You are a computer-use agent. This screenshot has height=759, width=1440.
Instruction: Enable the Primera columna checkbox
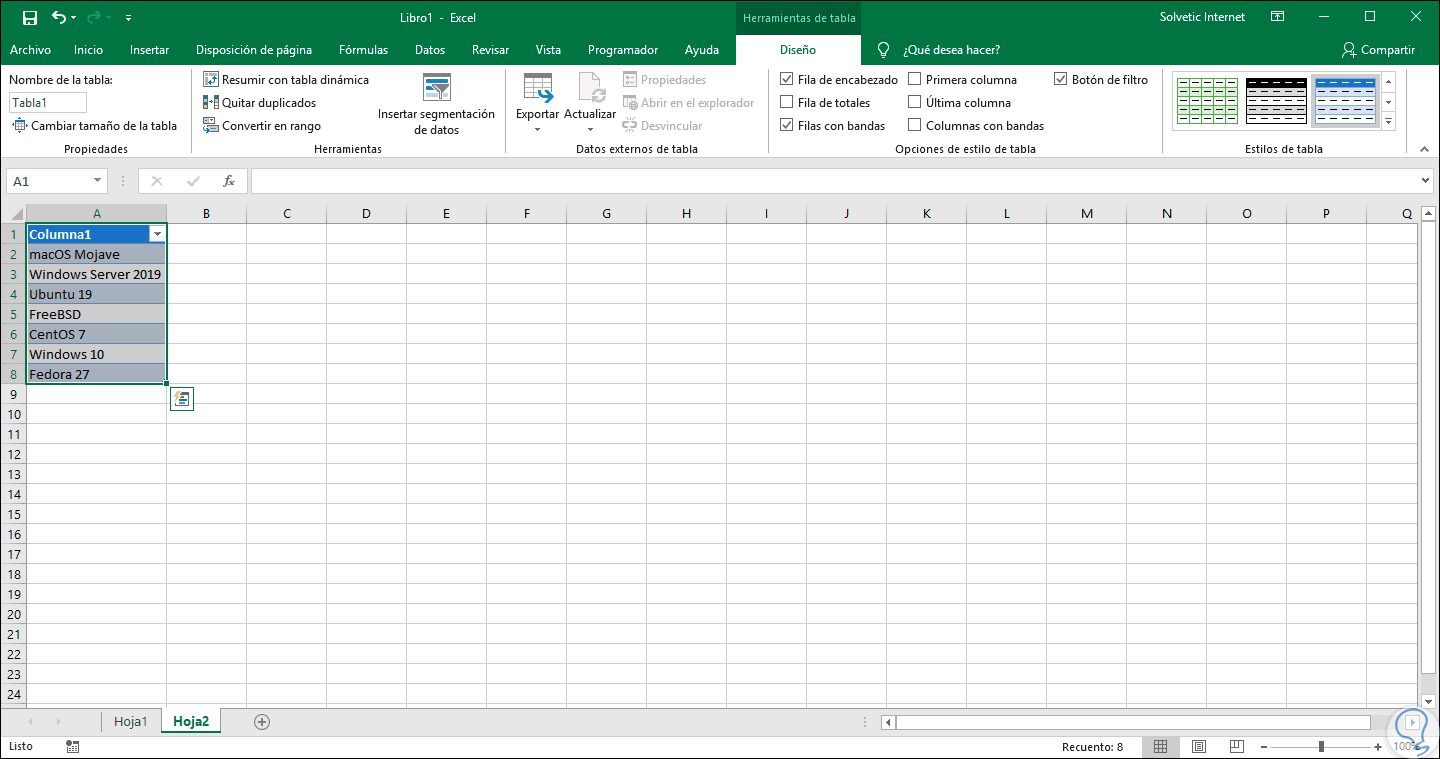click(x=915, y=79)
